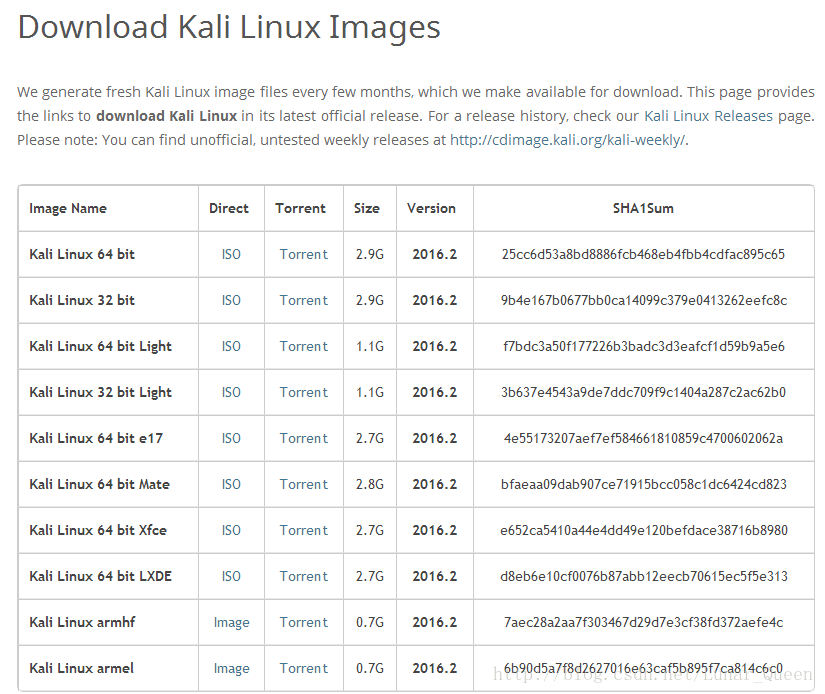Click the 2016.2 version in the e17 row
This screenshot has width=825, height=694.
click(435, 438)
